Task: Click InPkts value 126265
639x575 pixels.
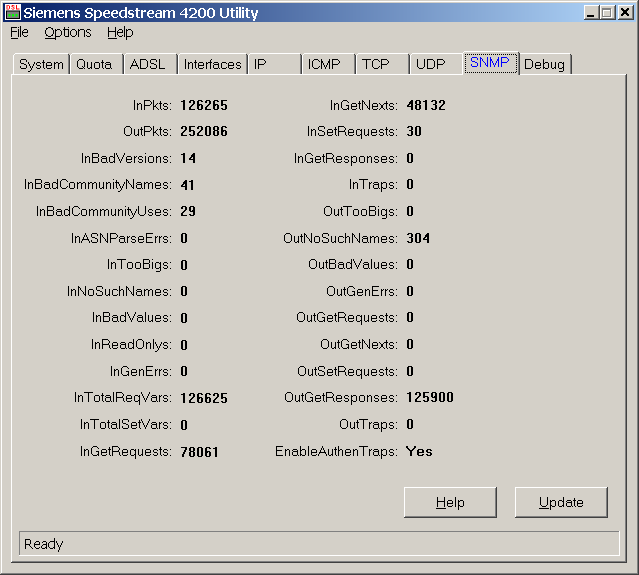Action: pyautogui.click(x=204, y=106)
